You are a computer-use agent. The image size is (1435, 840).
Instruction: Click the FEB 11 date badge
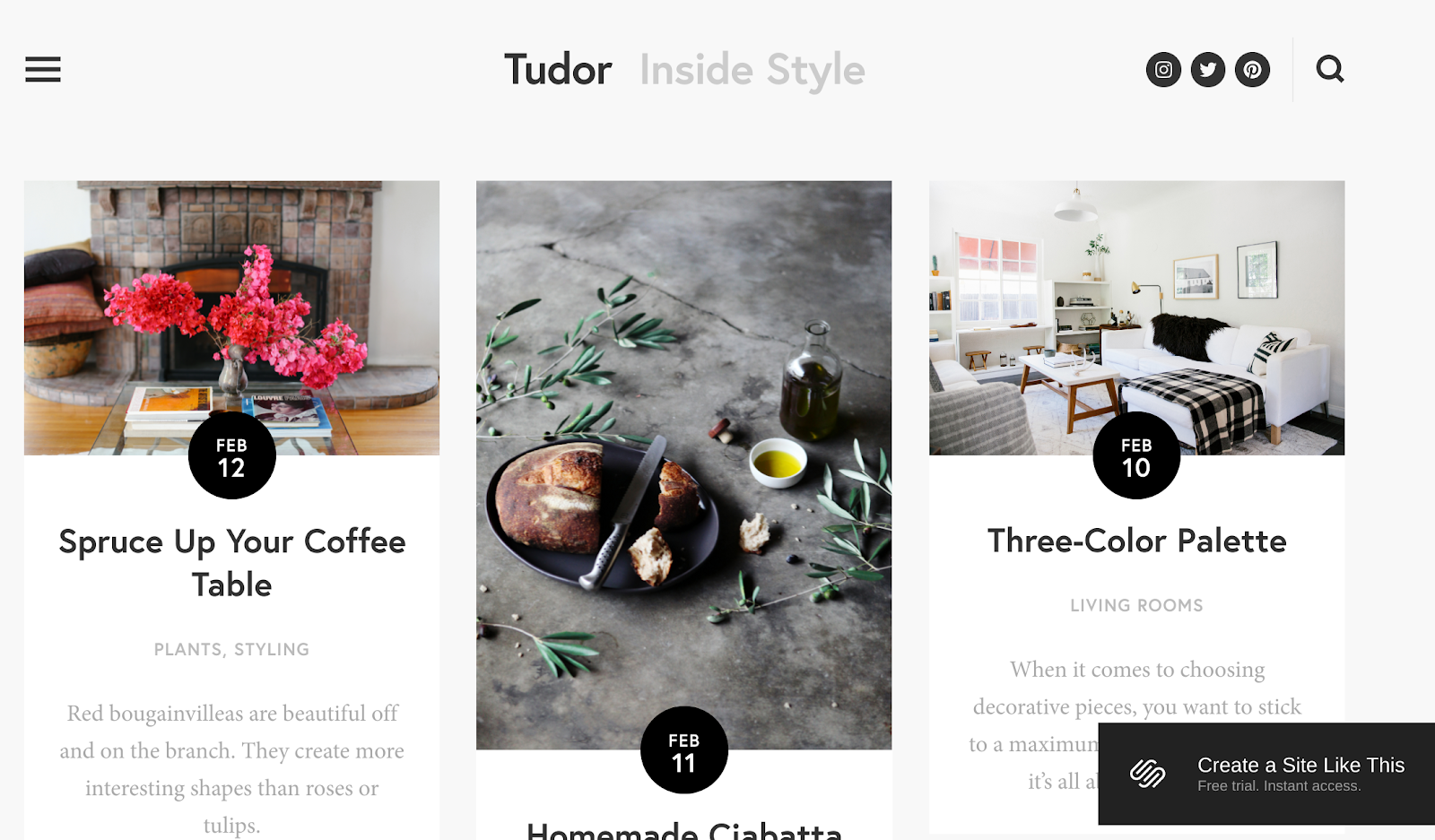[x=683, y=750]
